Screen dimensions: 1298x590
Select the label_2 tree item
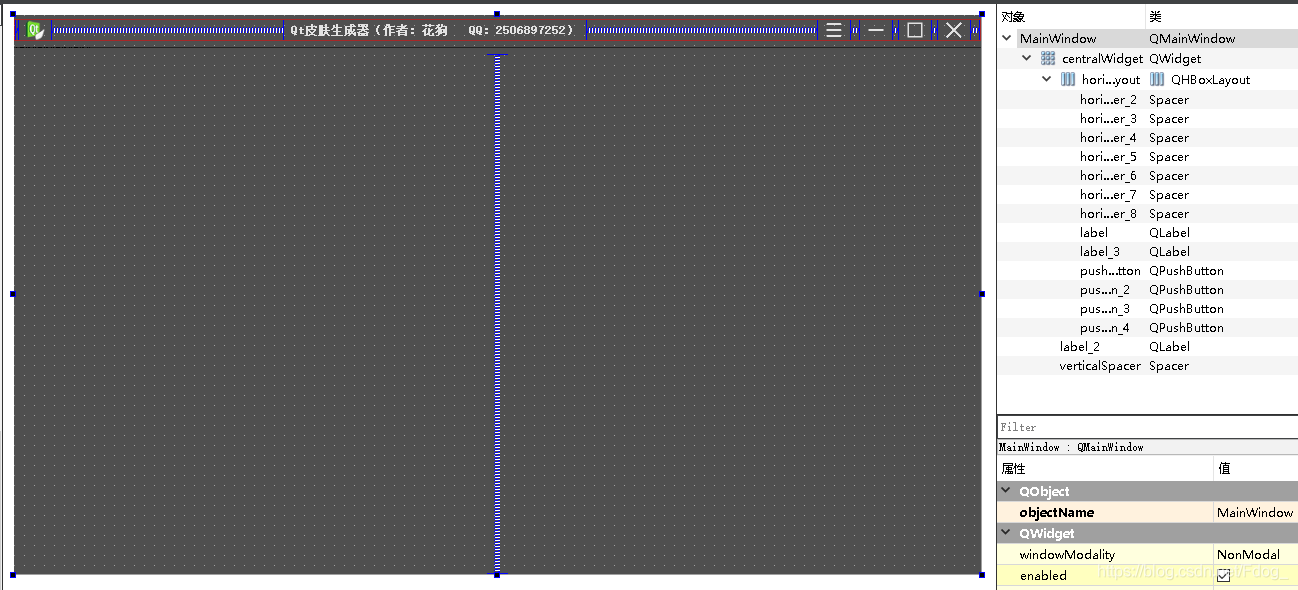[x=1080, y=347]
